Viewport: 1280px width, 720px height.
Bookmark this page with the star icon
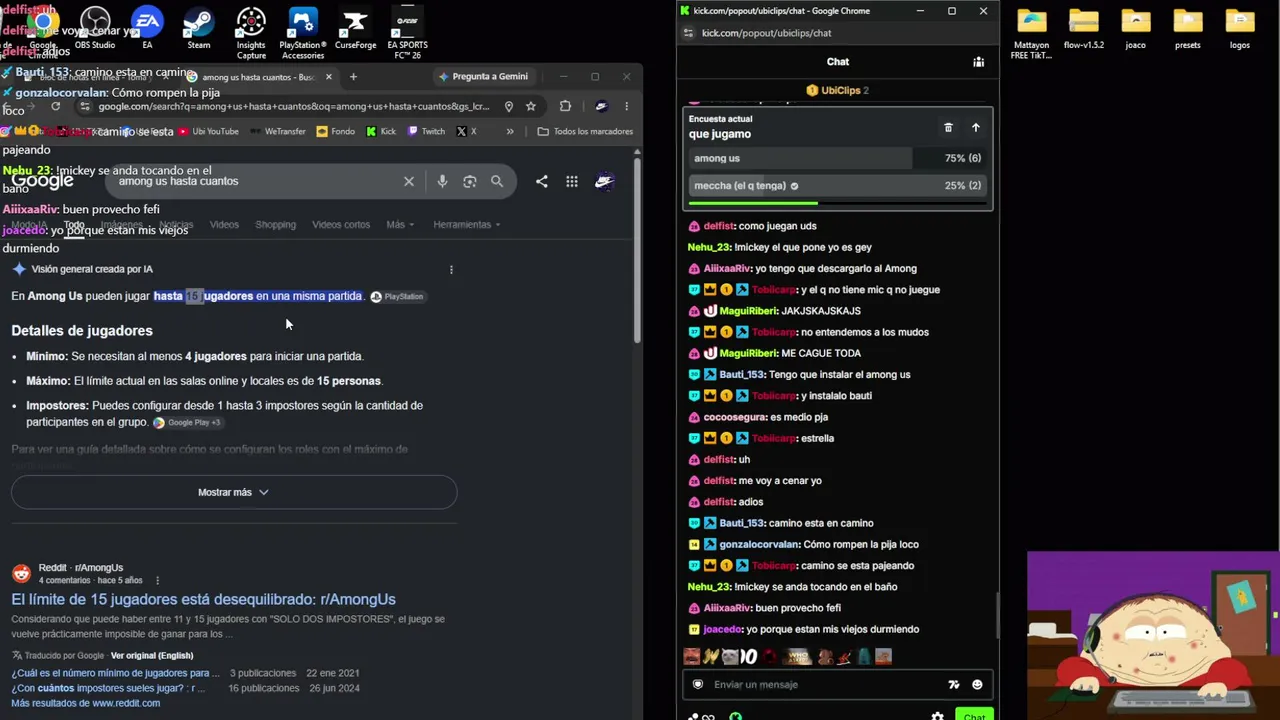531,106
